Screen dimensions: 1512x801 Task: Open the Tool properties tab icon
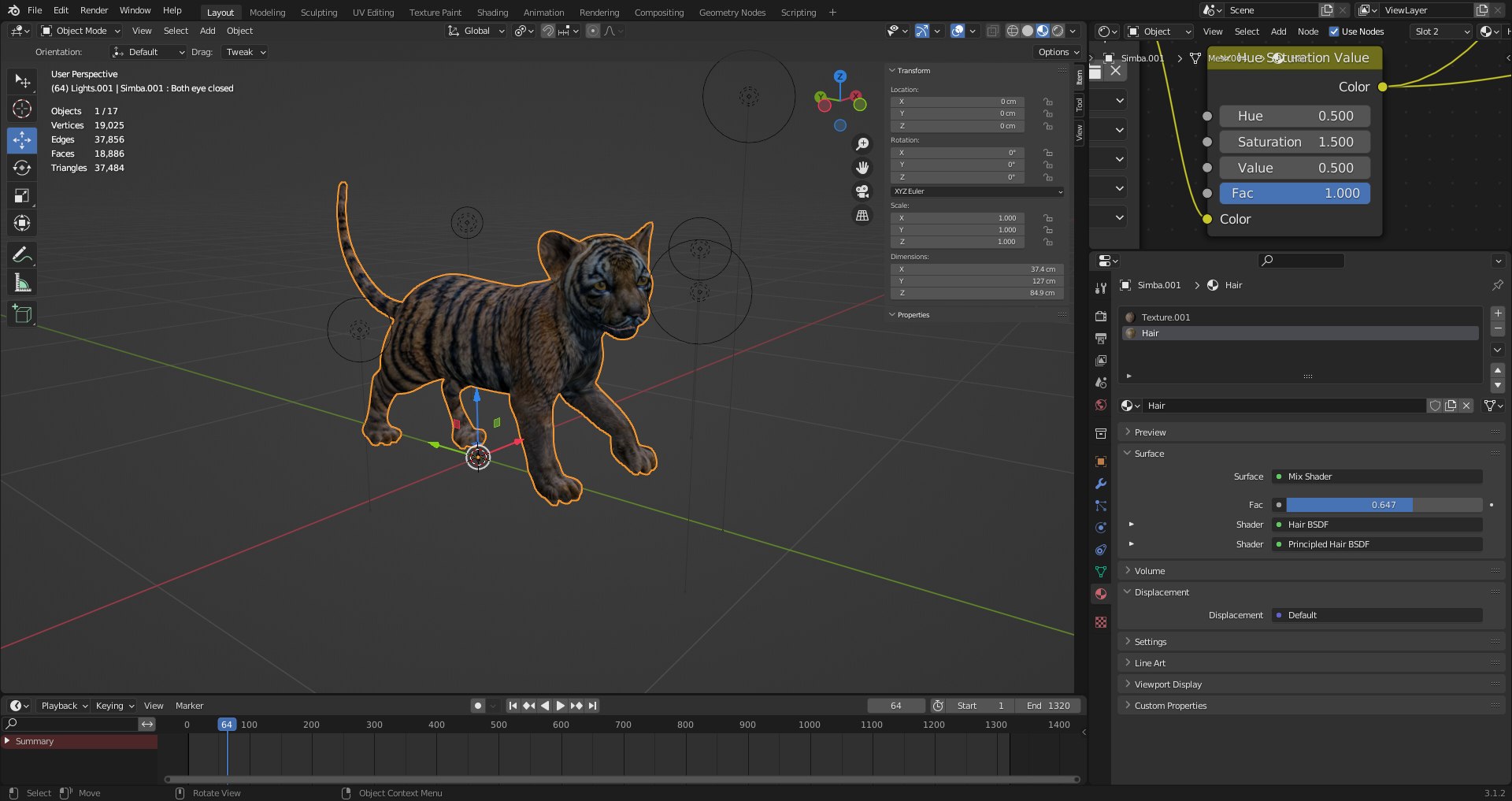click(1101, 288)
